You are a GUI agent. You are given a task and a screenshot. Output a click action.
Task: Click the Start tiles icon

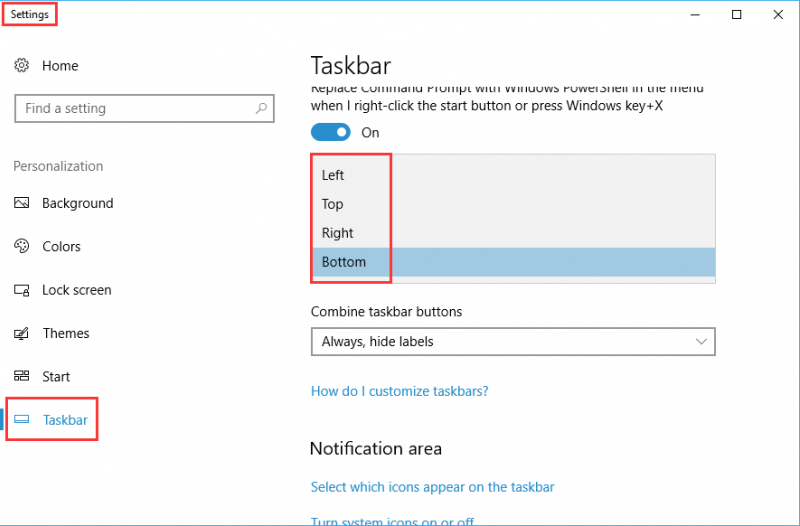coord(21,376)
